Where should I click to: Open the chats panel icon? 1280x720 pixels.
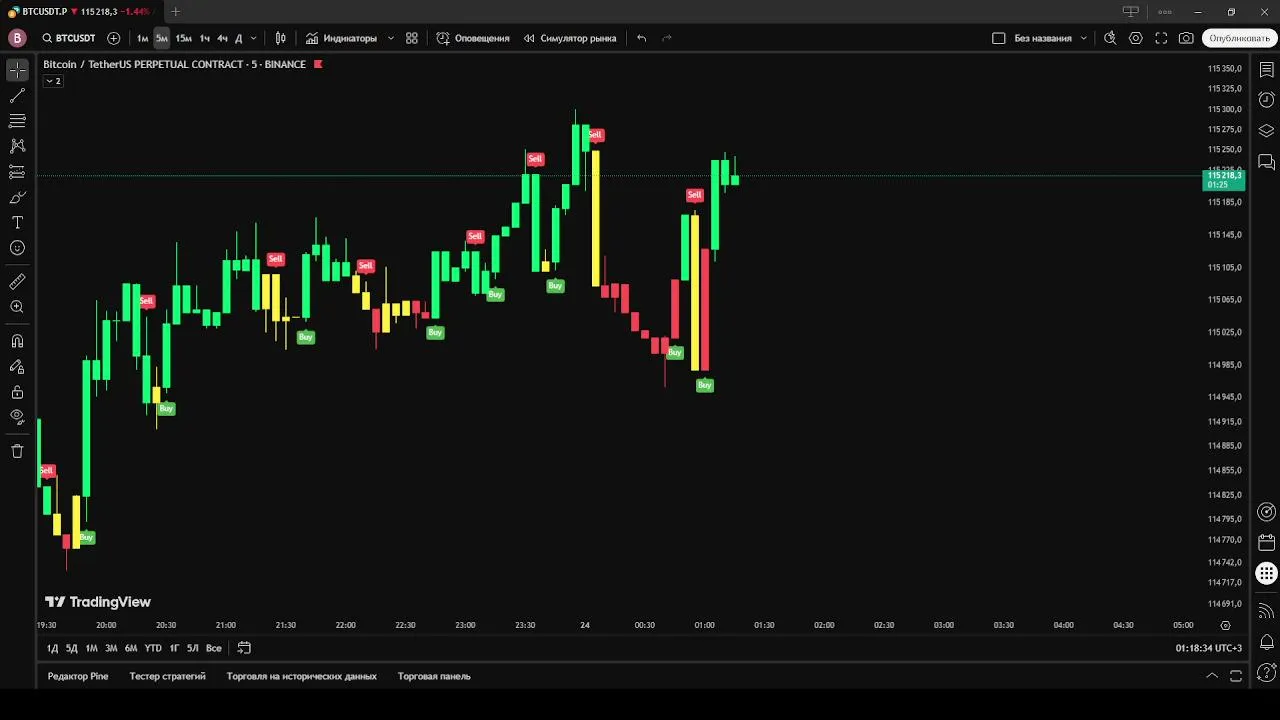1266,161
